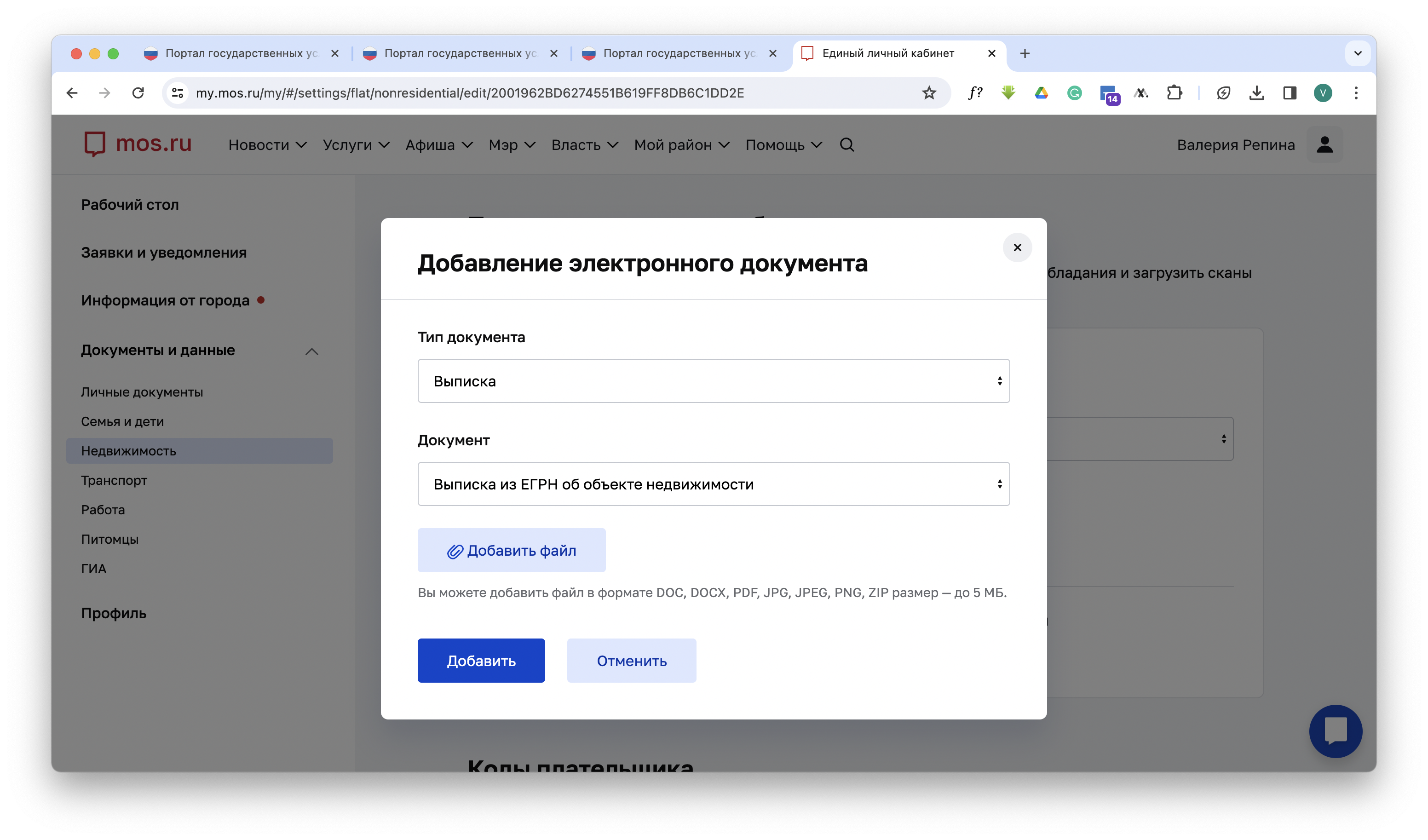Open the Помощь menu

click(784, 145)
